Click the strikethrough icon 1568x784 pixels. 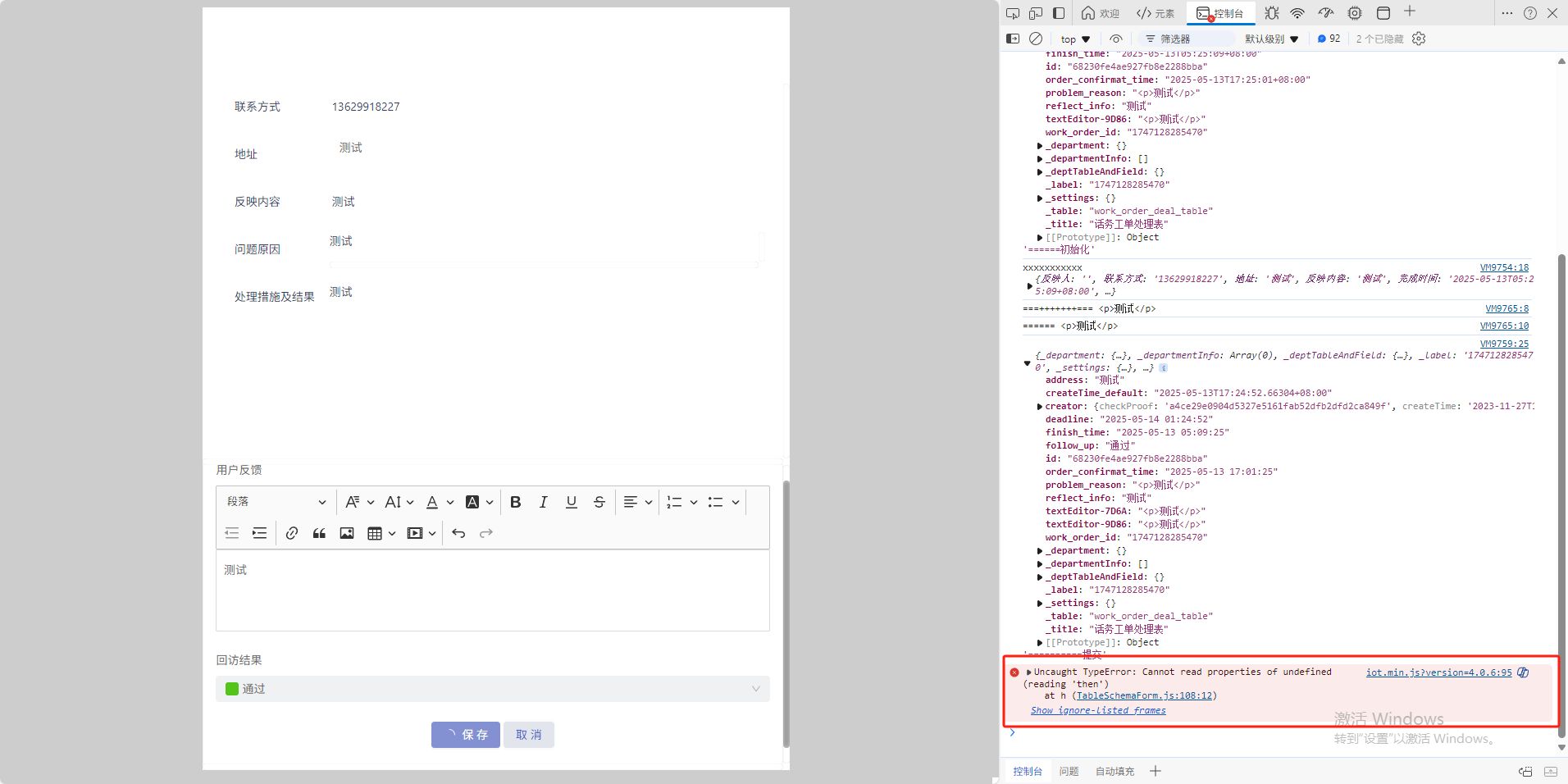[599, 502]
